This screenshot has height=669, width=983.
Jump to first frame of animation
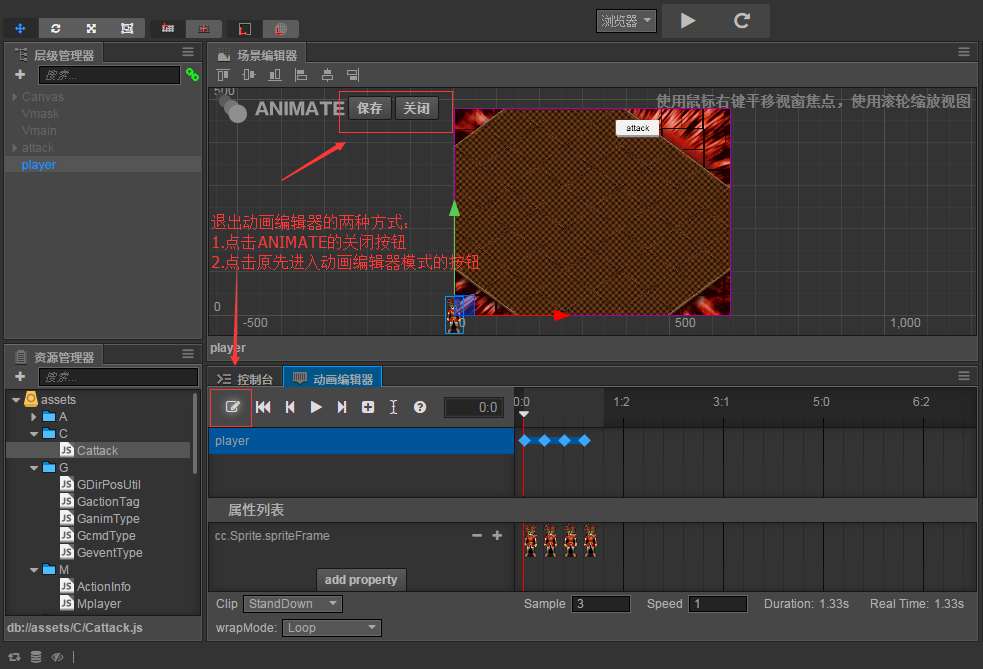tap(264, 407)
